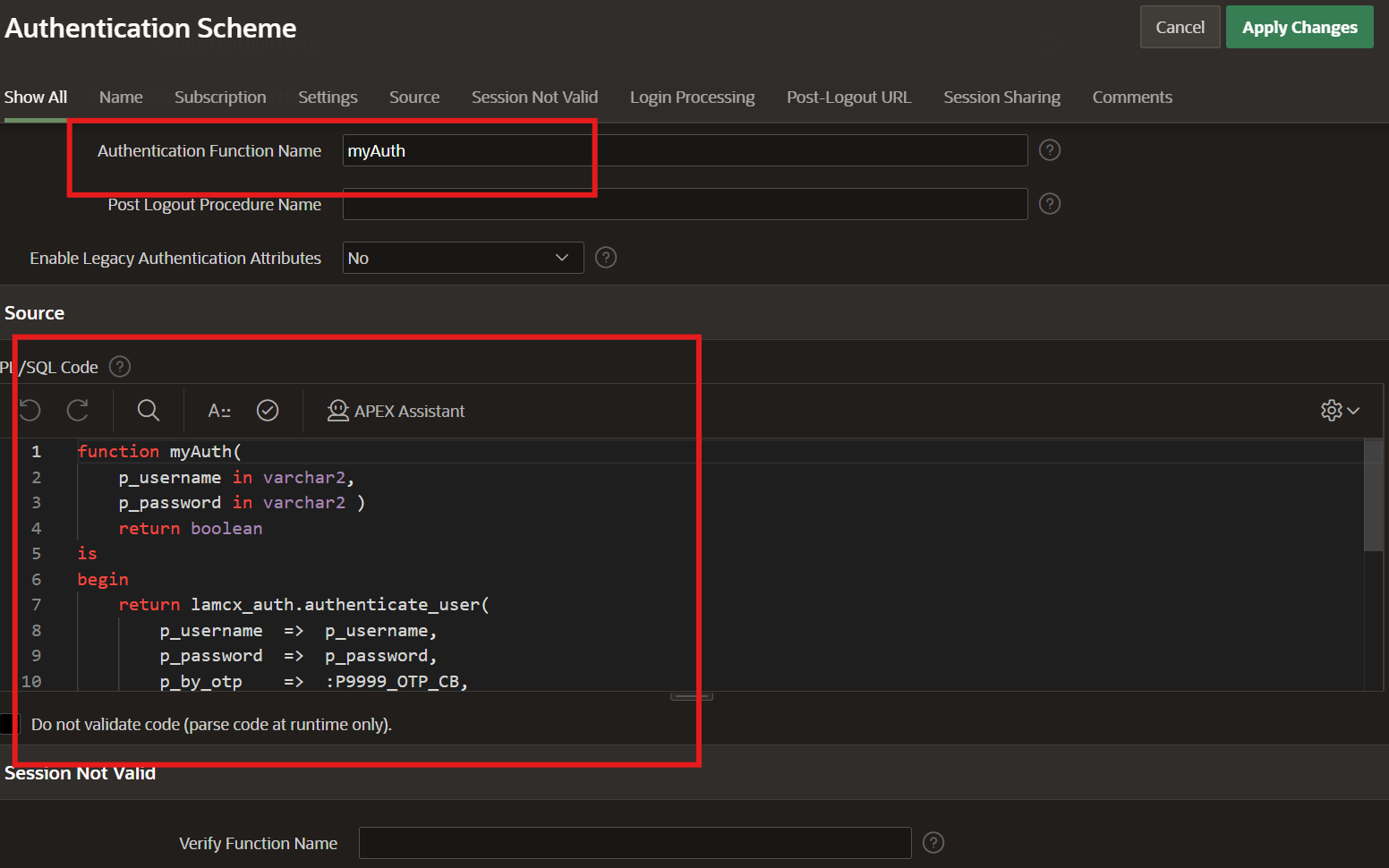Open help for Authentication Function Name
Image resolution: width=1389 pixels, height=868 pixels.
tap(1050, 150)
